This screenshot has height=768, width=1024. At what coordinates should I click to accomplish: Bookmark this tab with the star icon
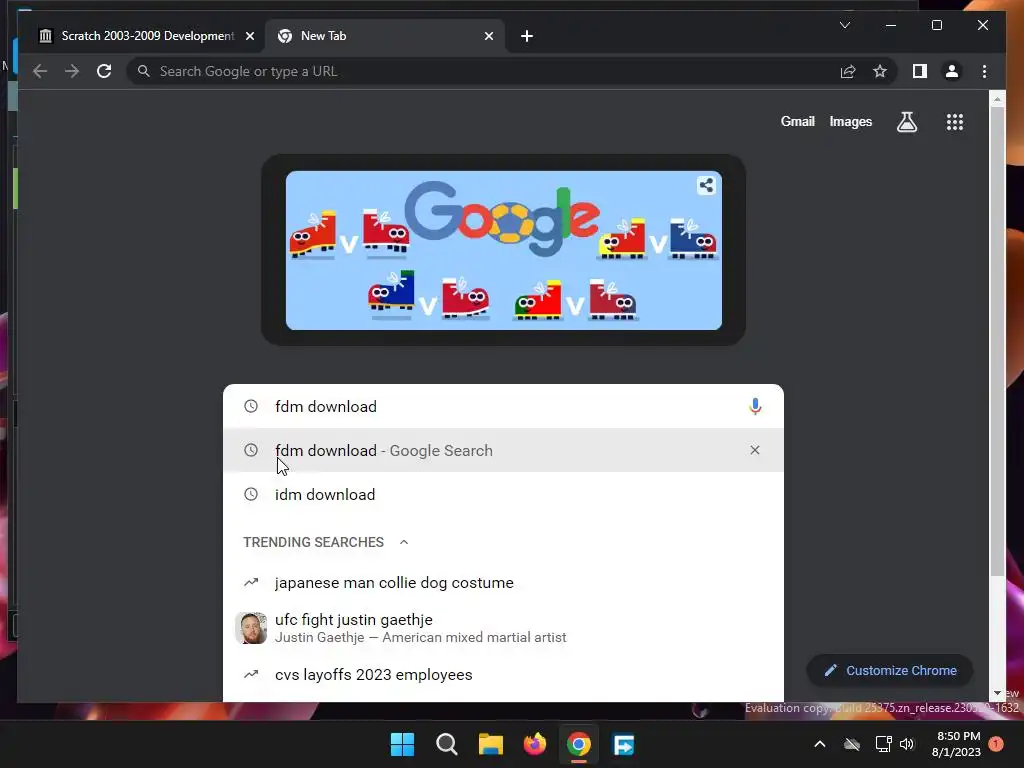[x=880, y=71]
